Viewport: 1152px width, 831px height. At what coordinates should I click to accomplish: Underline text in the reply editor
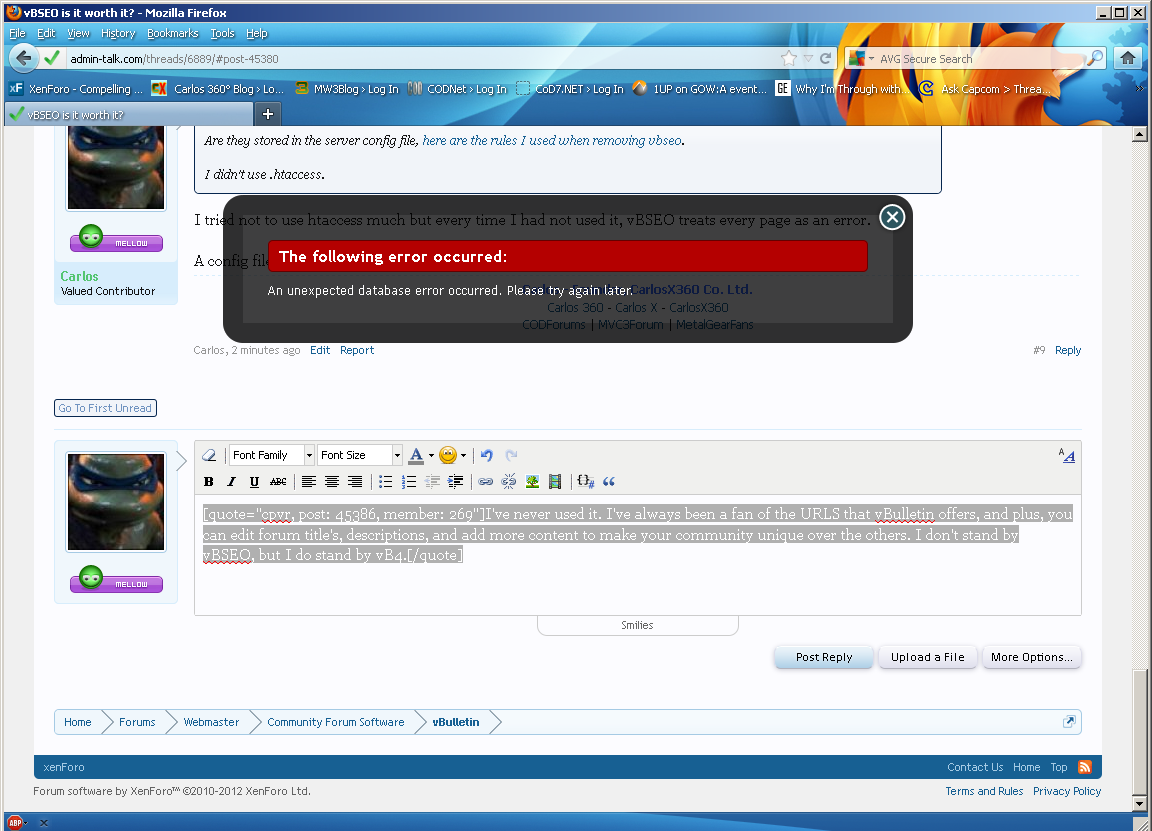254,482
